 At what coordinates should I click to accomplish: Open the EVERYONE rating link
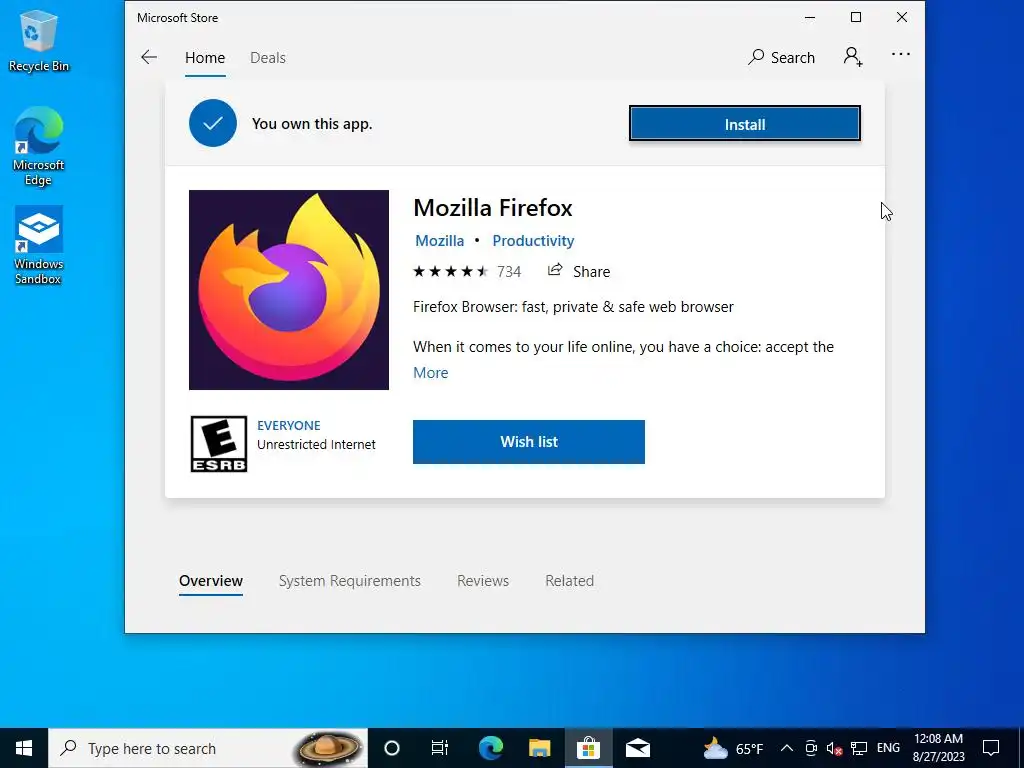289,426
